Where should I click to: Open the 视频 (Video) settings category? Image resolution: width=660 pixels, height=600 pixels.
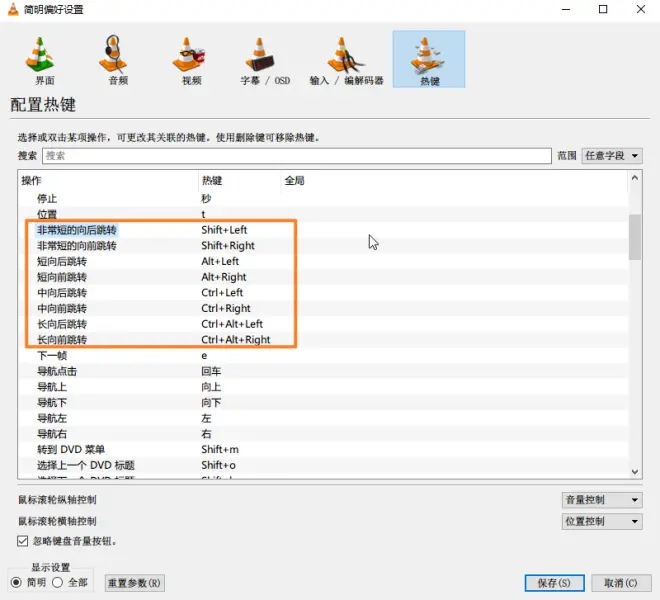[188, 59]
